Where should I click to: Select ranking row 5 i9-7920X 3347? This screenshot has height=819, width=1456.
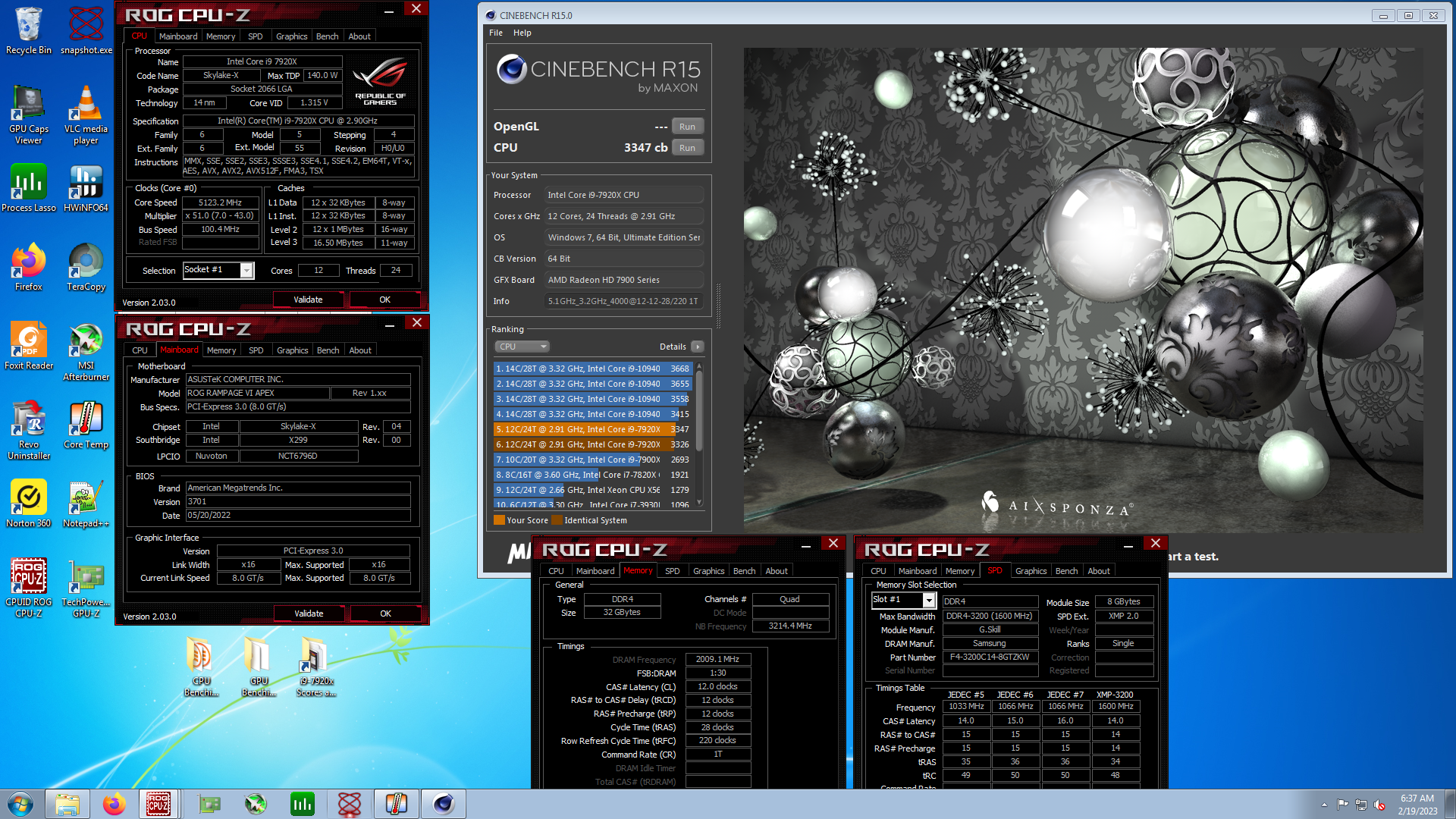pyautogui.click(x=592, y=429)
